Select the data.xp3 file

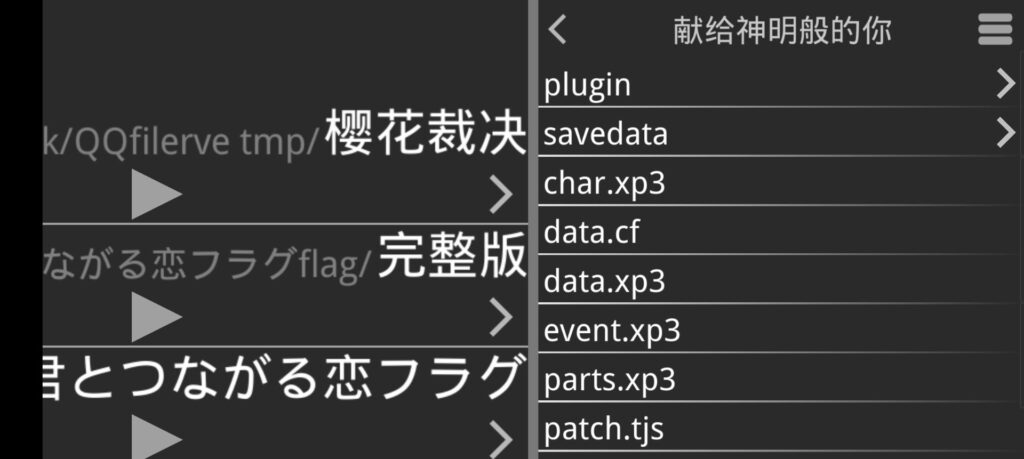(780, 280)
